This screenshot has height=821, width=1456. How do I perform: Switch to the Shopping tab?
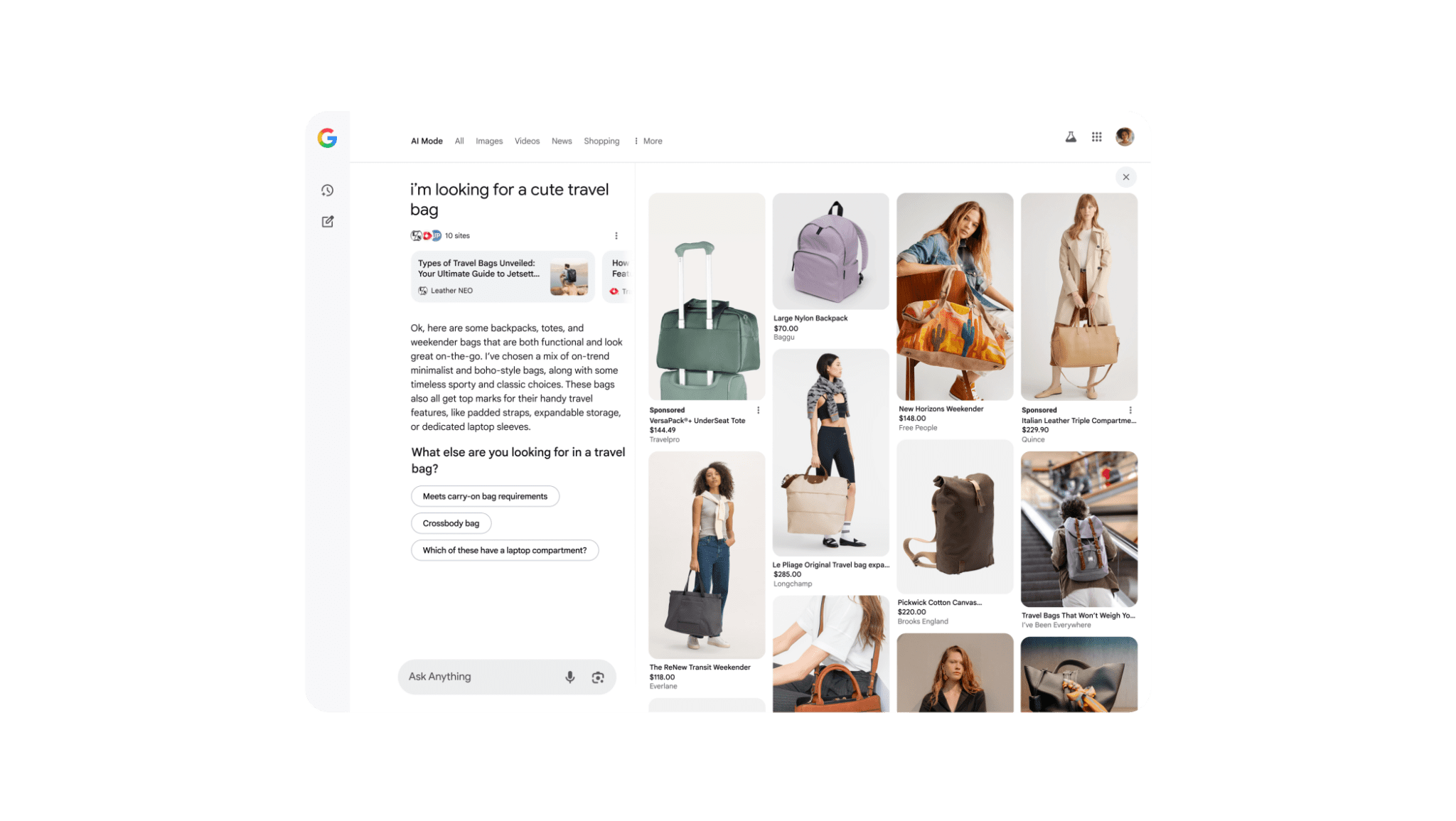click(x=601, y=141)
